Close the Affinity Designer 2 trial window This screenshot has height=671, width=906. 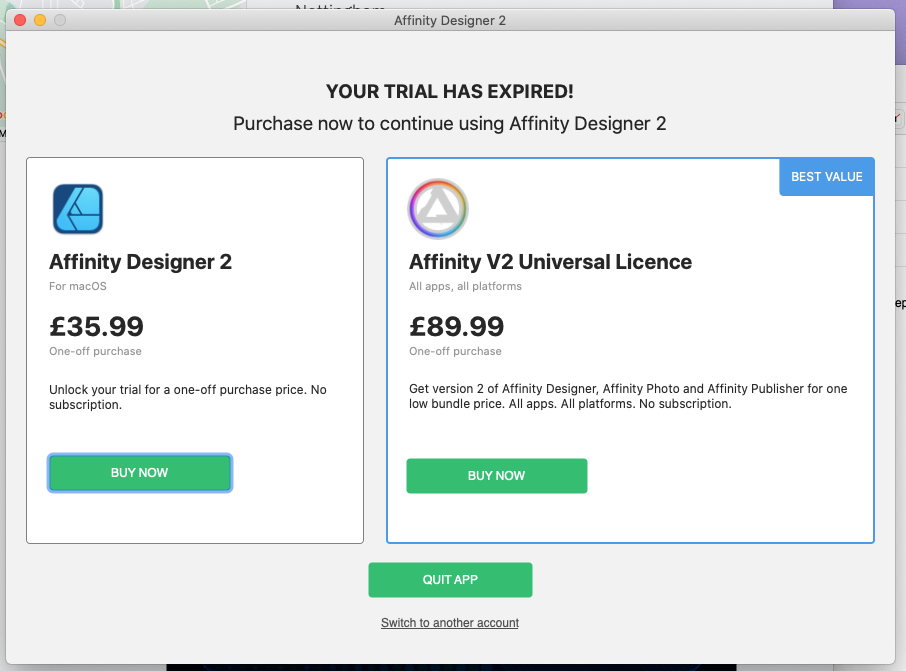[20, 20]
